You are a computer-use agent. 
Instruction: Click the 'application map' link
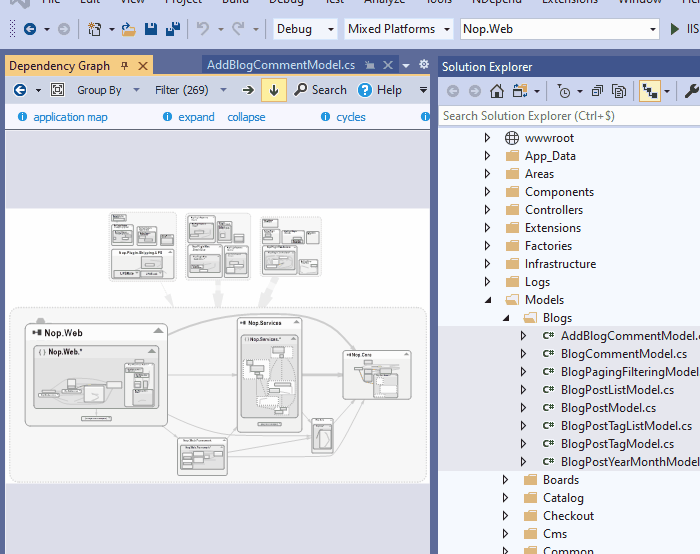pos(70,117)
